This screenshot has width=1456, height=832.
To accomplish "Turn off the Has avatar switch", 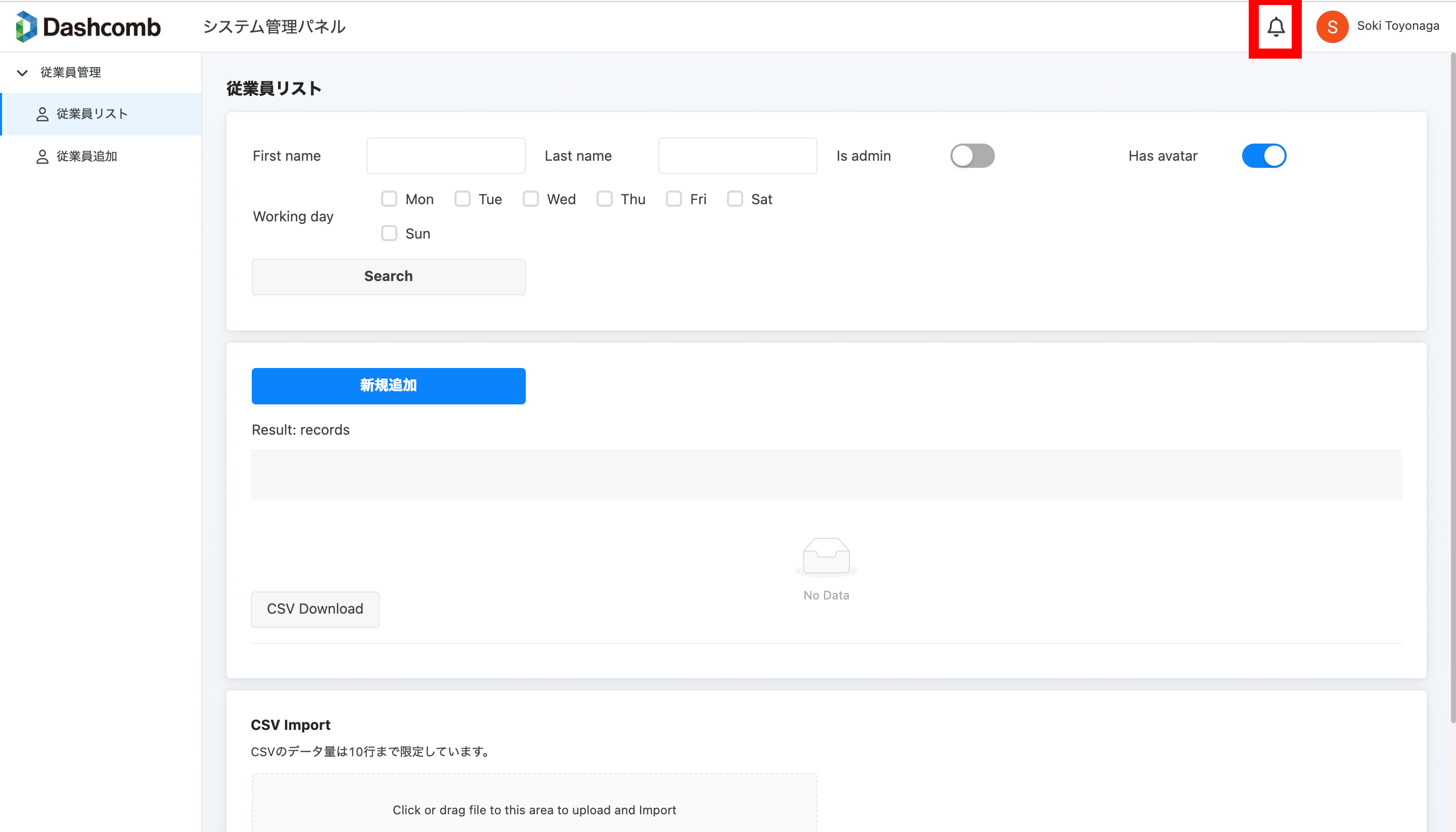I will tap(1263, 156).
